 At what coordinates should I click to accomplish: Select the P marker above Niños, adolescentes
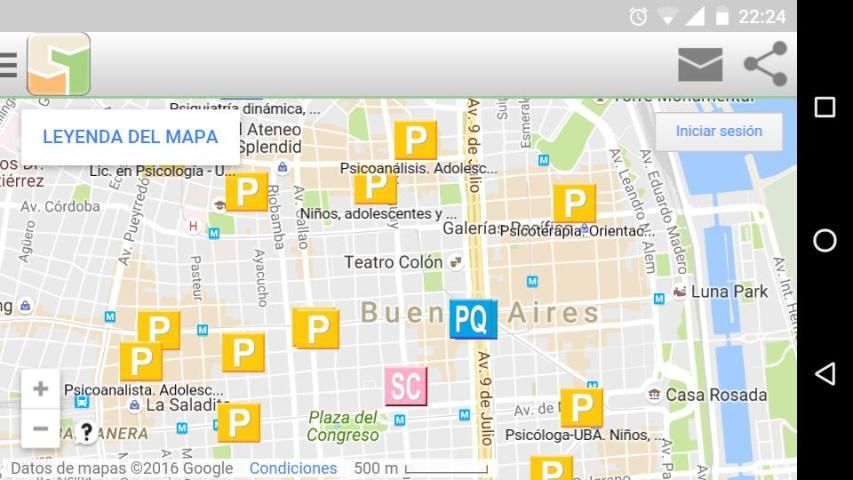[375, 187]
